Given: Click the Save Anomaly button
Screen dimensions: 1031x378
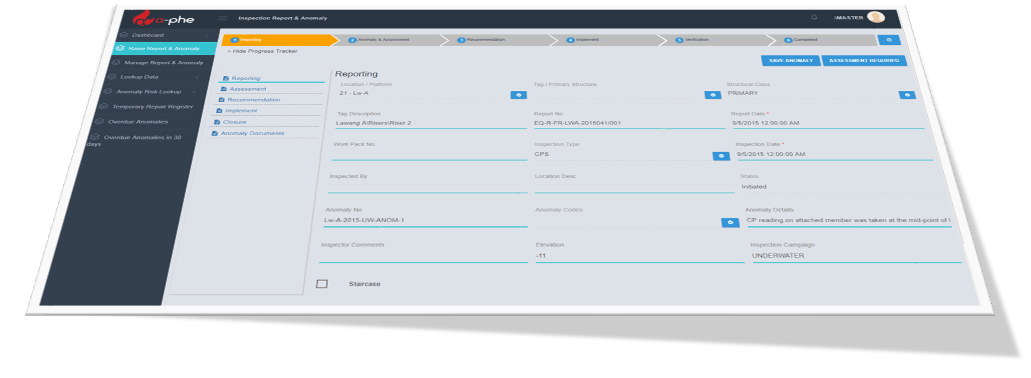Looking at the screenshot, I should [792, 60].
